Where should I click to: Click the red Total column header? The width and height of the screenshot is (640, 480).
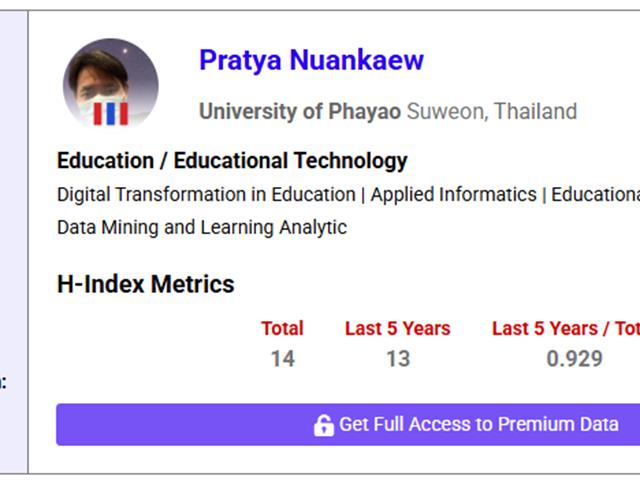282,329
